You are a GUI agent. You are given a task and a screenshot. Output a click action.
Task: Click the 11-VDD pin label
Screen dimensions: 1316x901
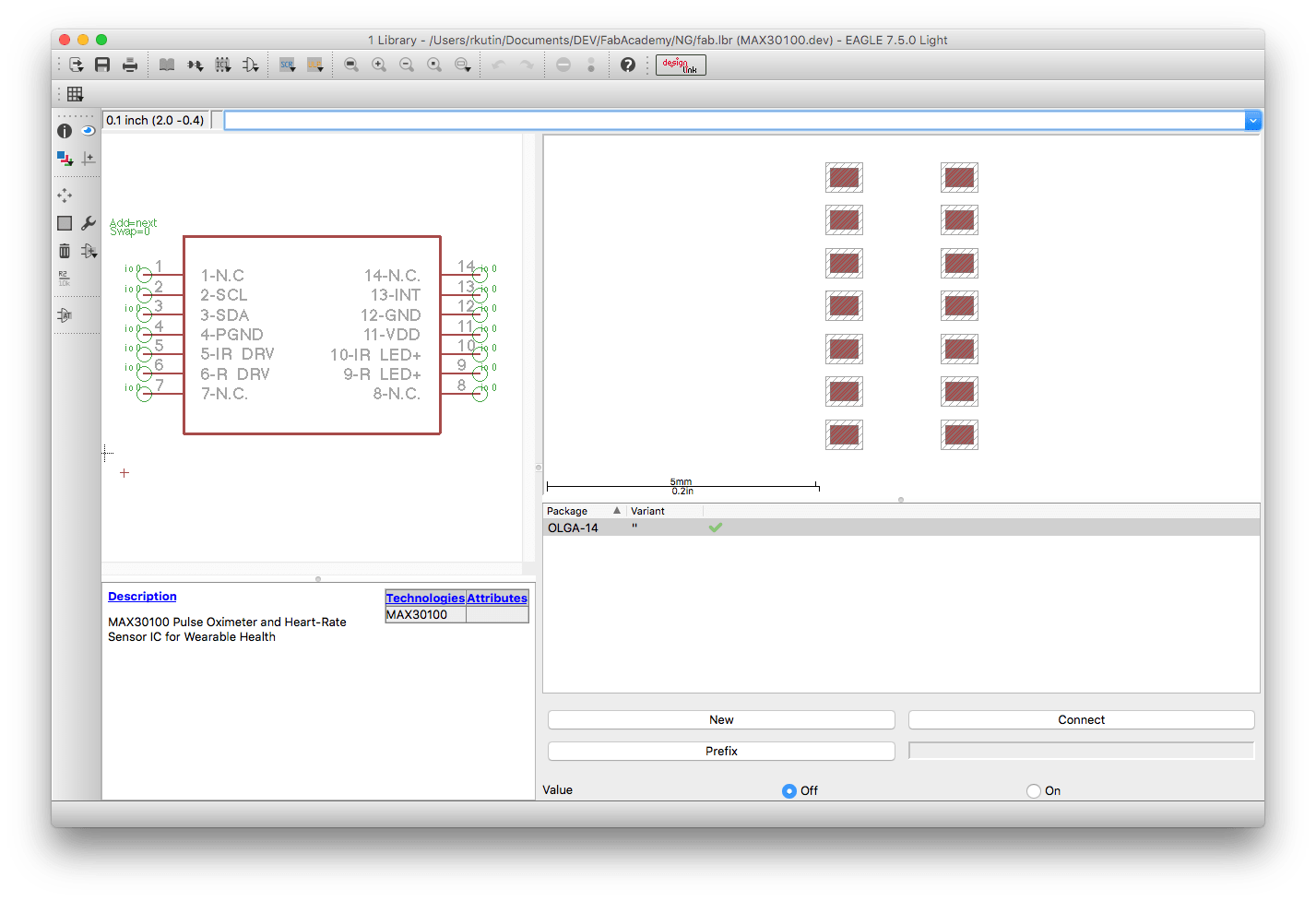(392, 335)
